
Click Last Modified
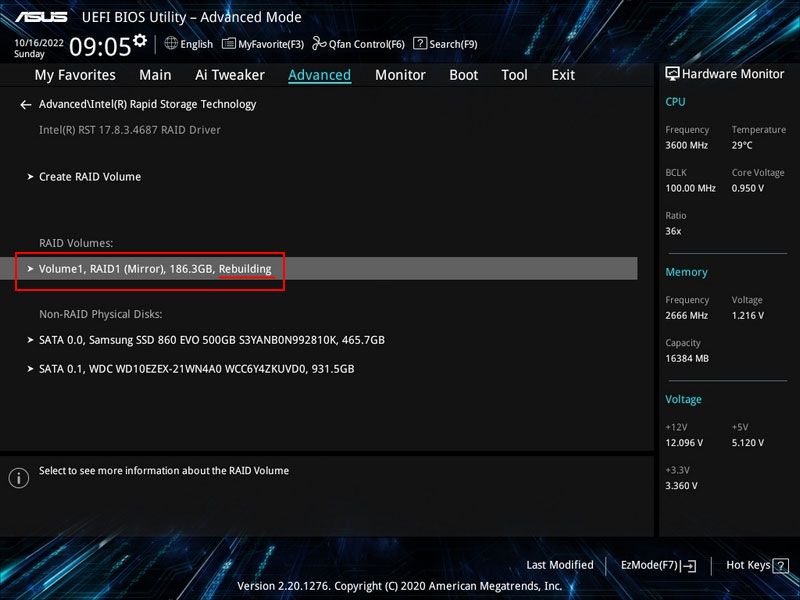[x=560, y=565]
